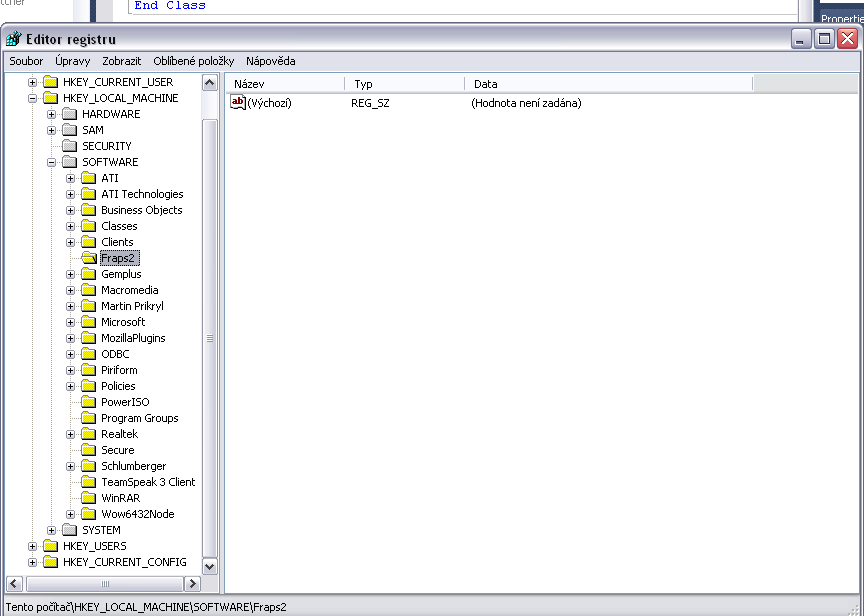Image resolution: width=864 pixels, height=616 pixels.
Task: Click the Secure folder icon
Action: [89, 450]
